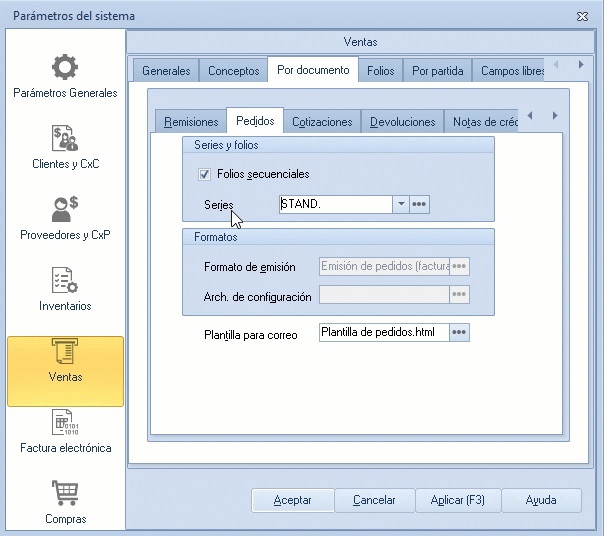The width and height of the screenshot is (604, 536).
Task: Browse for Plantilla para correo file
Action: point(459,332)
